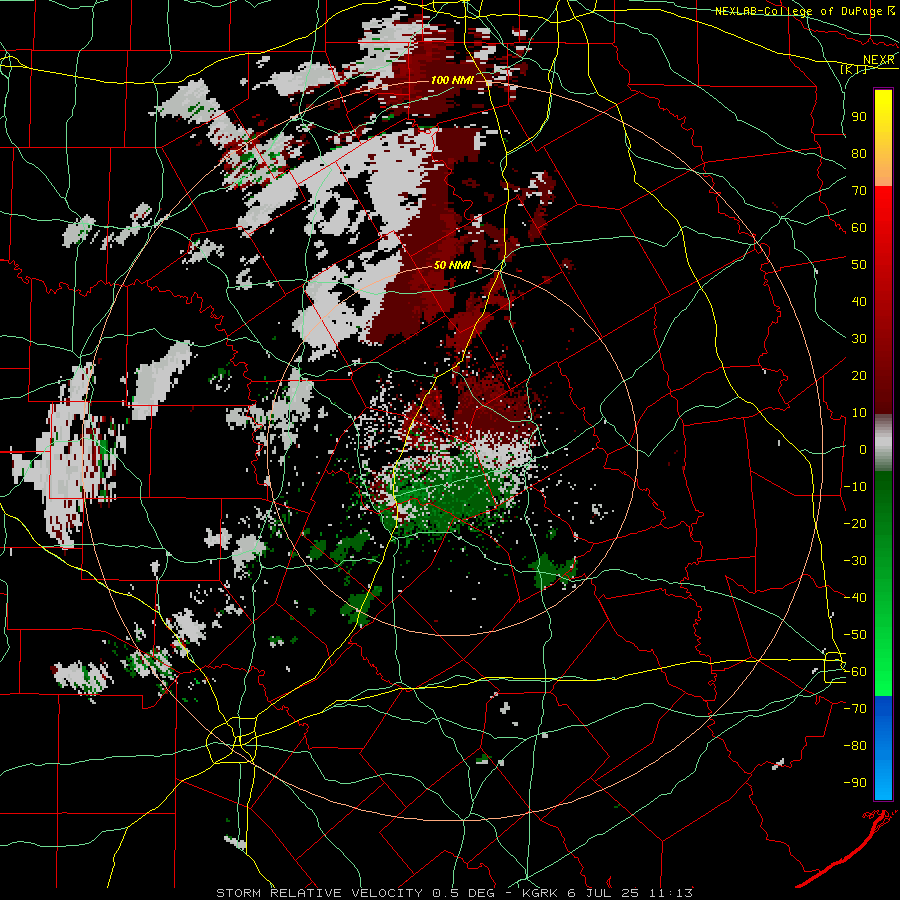Click the 30 scale label
The width and height of the screenshot is (900, 900).
859,339
